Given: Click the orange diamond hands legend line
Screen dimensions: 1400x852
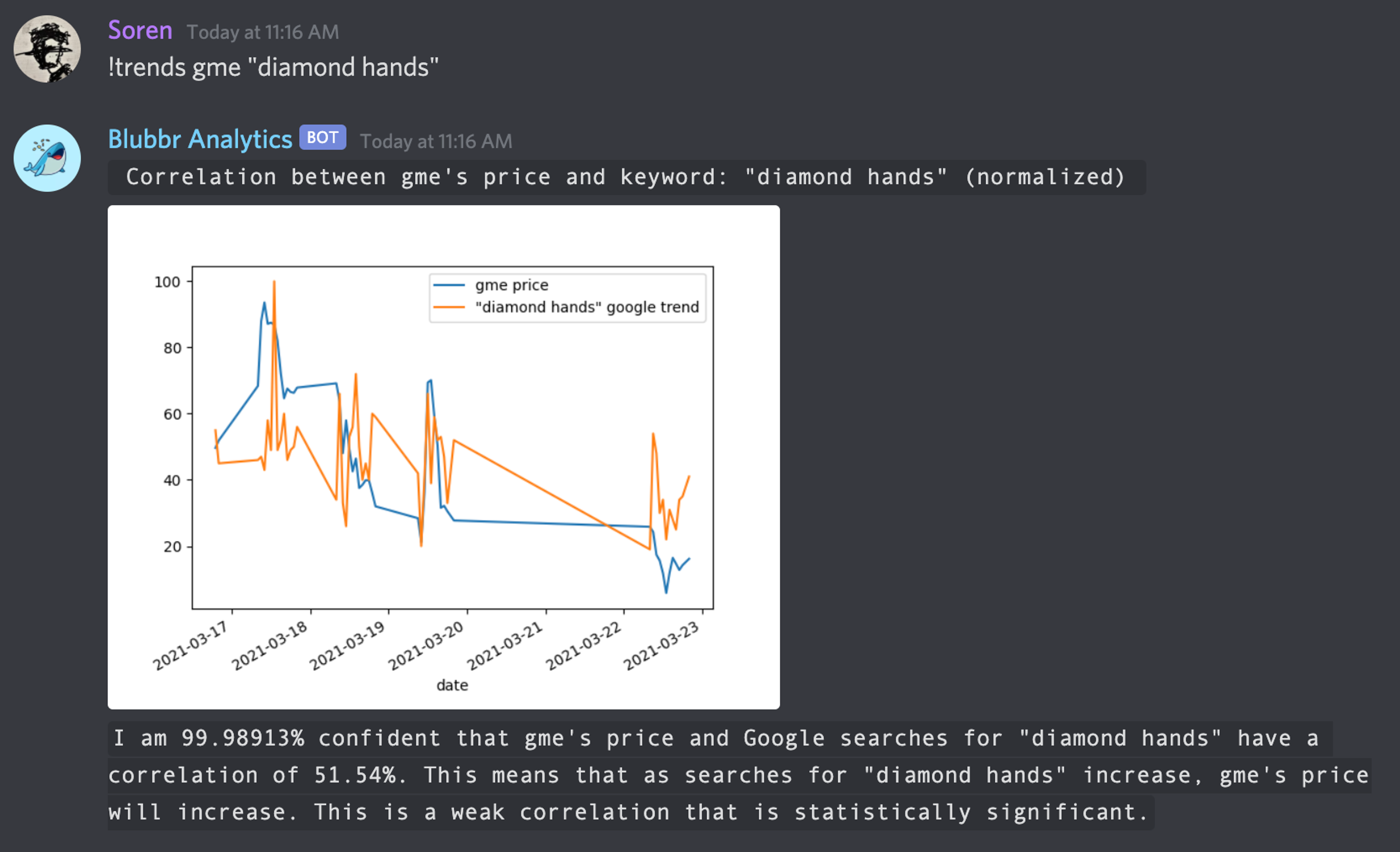Looking at the screenshot, I should (x=449, y=307).
